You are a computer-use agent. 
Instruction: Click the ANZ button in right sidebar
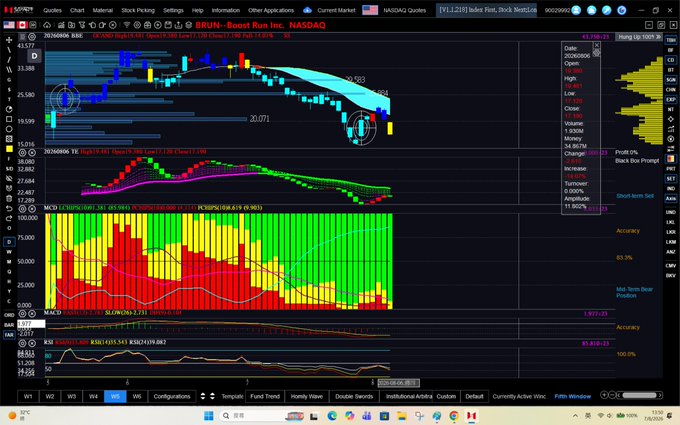click(671, 252)
